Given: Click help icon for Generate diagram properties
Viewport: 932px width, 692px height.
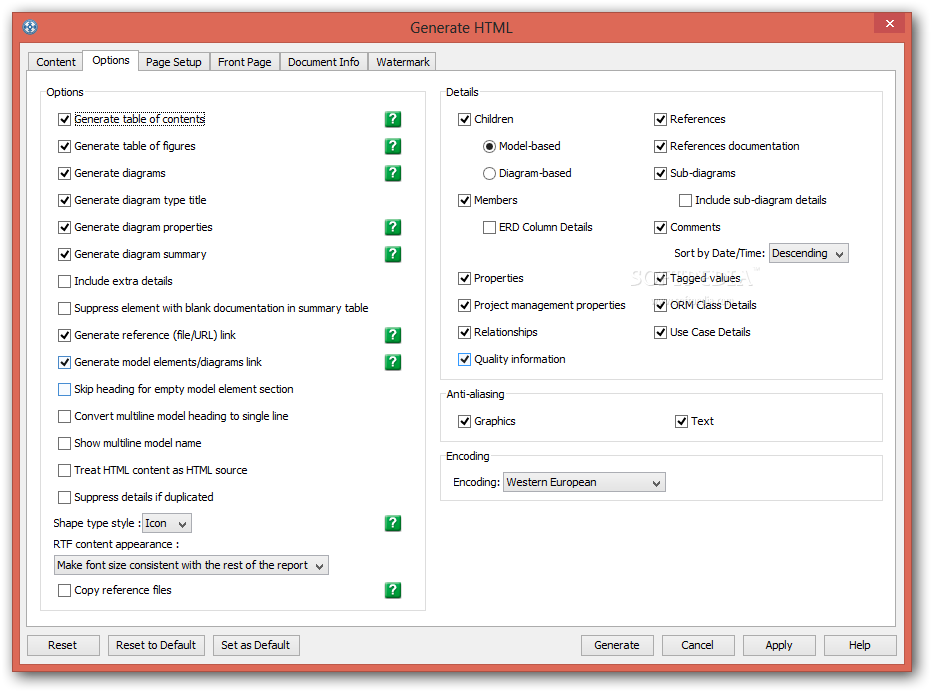Looking at the screenshot, I should tap(393, 227).
